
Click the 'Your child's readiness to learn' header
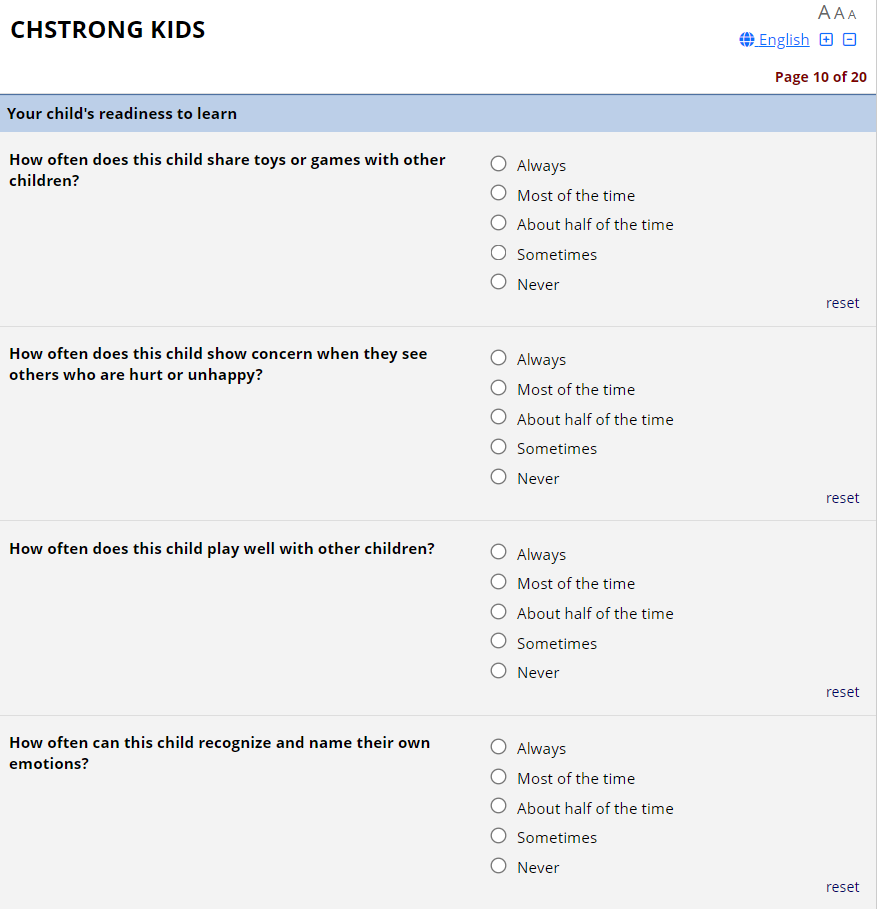coord(122,114)
